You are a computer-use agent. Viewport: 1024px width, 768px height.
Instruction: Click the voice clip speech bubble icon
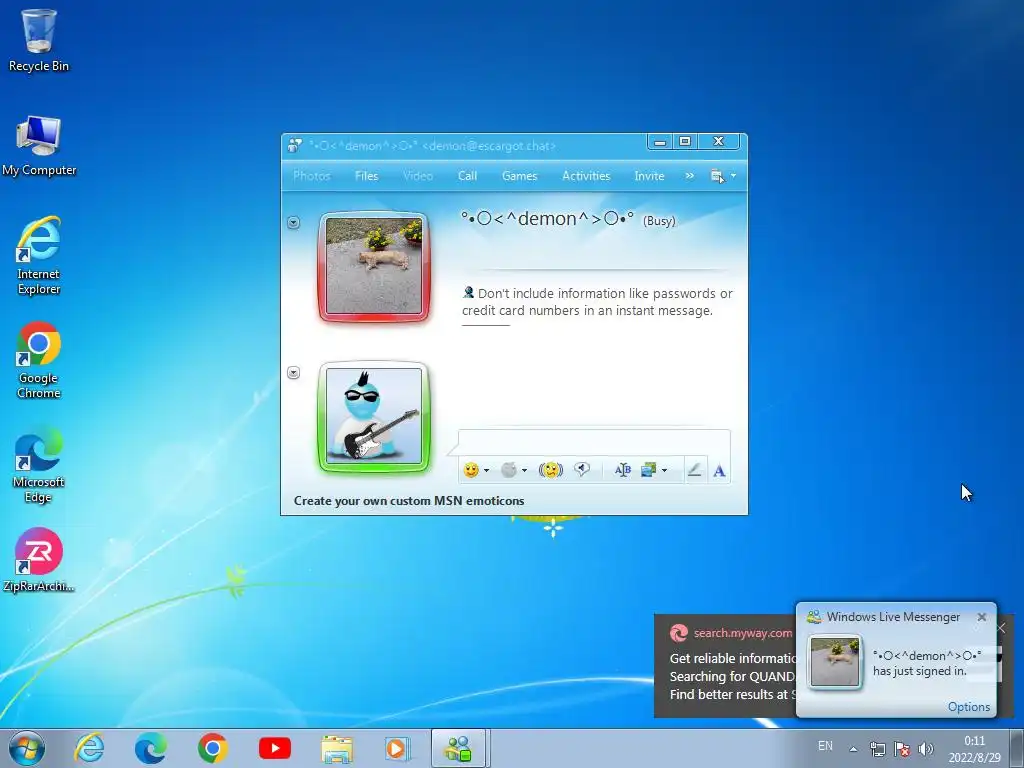(582, 470)
